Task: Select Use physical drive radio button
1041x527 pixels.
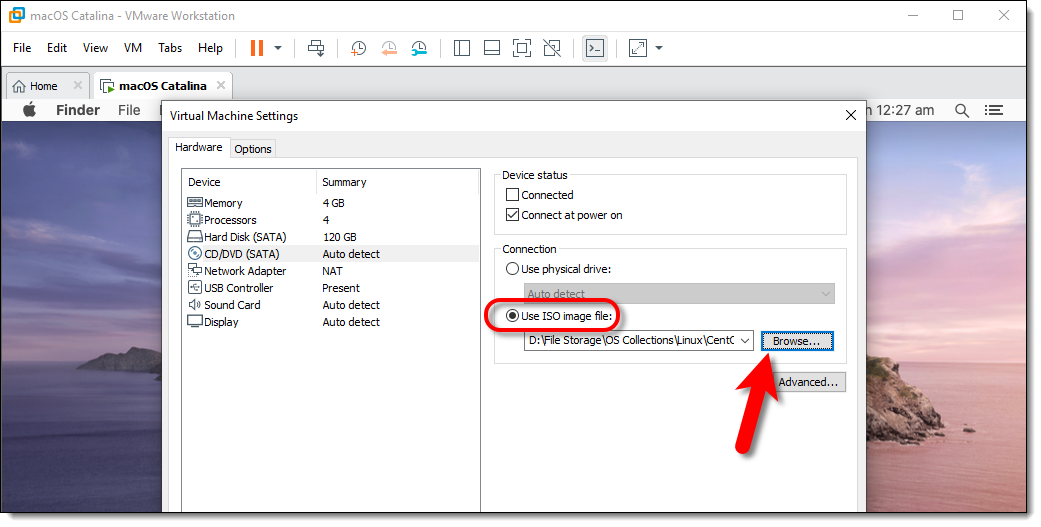Action: pyautogui.click(x=512, y=269)
